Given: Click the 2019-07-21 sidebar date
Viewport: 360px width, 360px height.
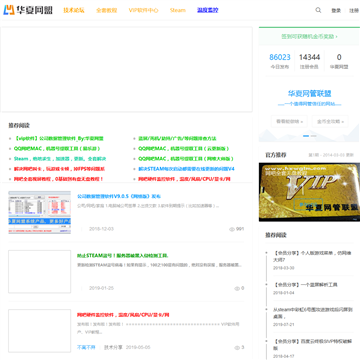Looking at the screenshot, I should click(x=284, y=324).
